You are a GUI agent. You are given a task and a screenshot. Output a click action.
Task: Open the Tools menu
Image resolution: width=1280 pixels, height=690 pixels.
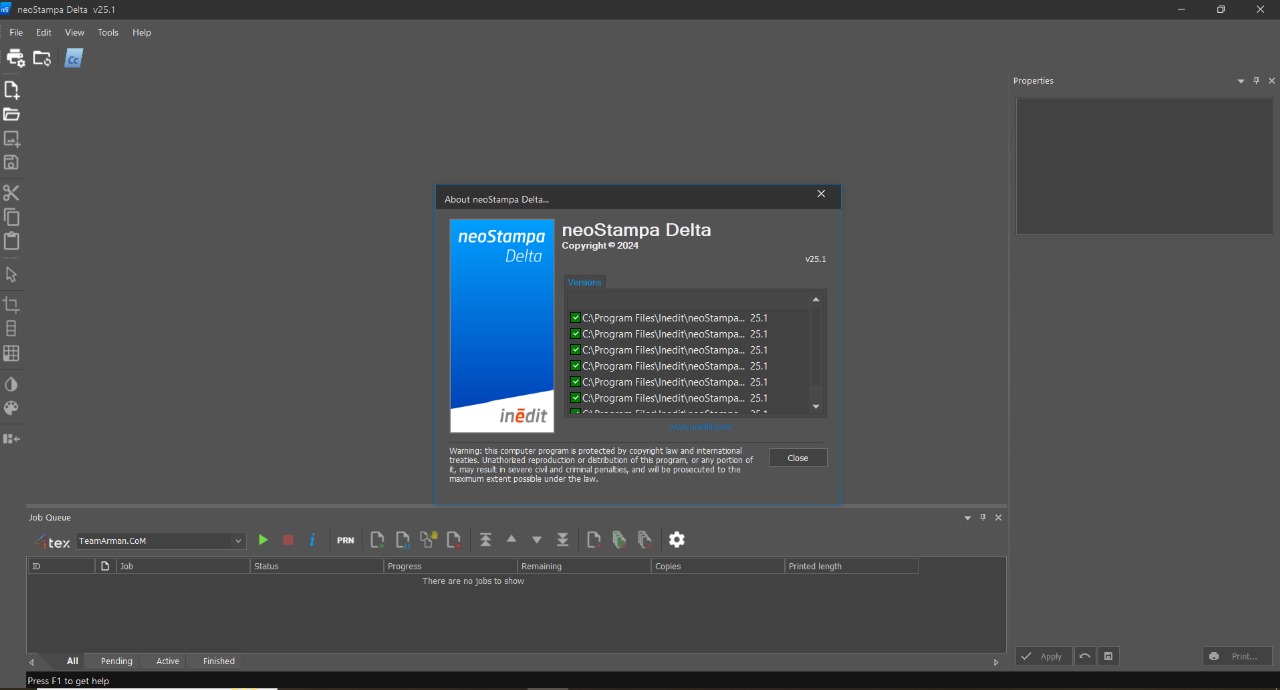tap(108, 33)
